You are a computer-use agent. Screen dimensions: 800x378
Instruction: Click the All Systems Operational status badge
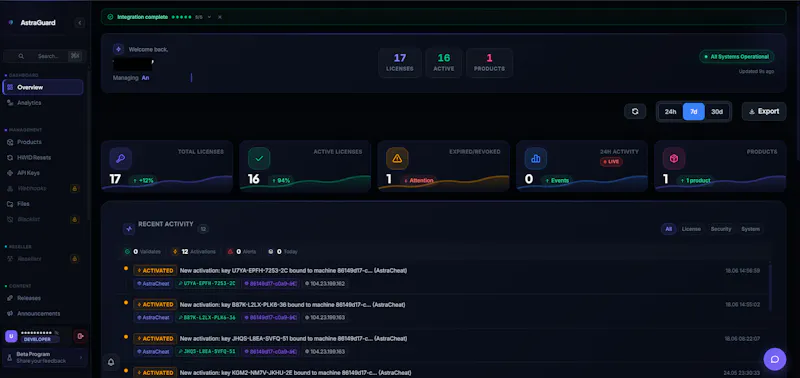click(x=737, y=57)
